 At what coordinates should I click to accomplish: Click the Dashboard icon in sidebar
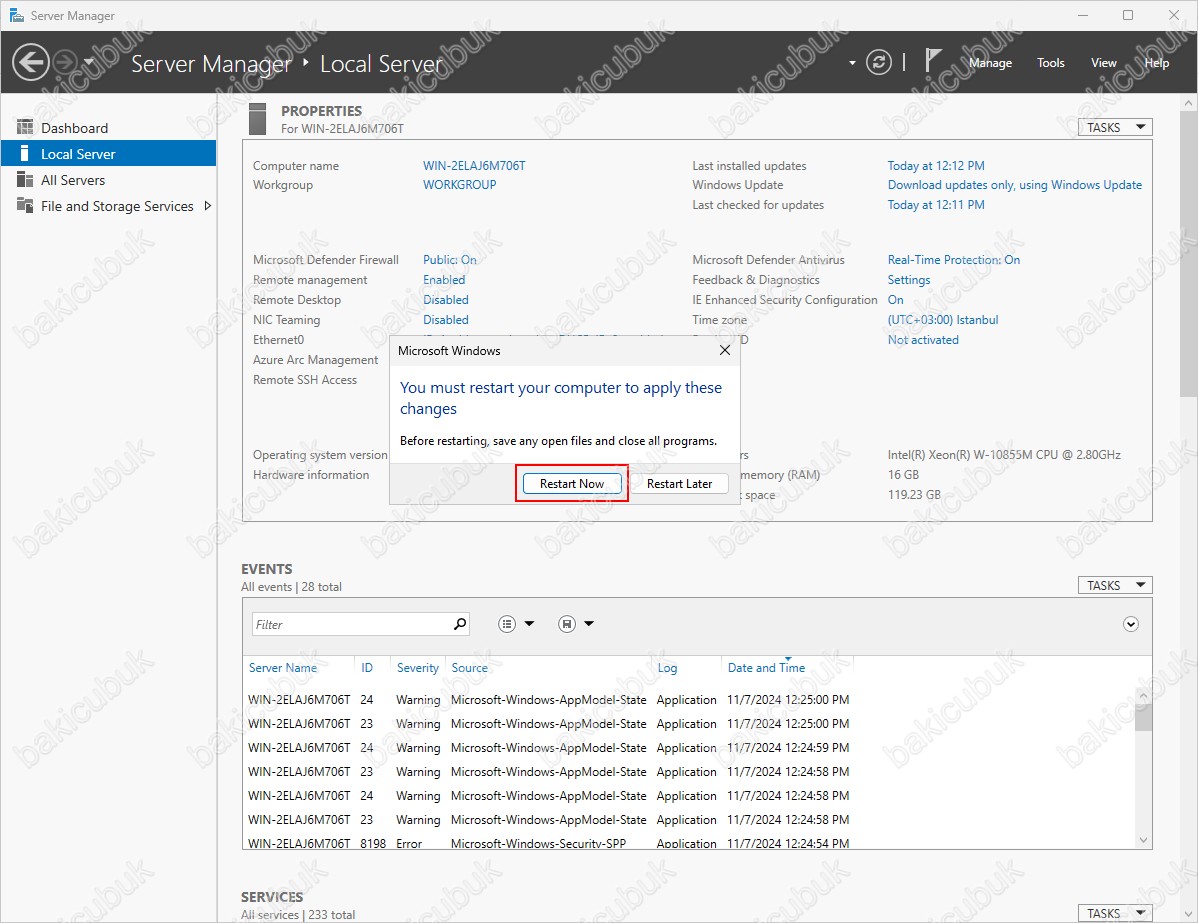click(25, 127)
